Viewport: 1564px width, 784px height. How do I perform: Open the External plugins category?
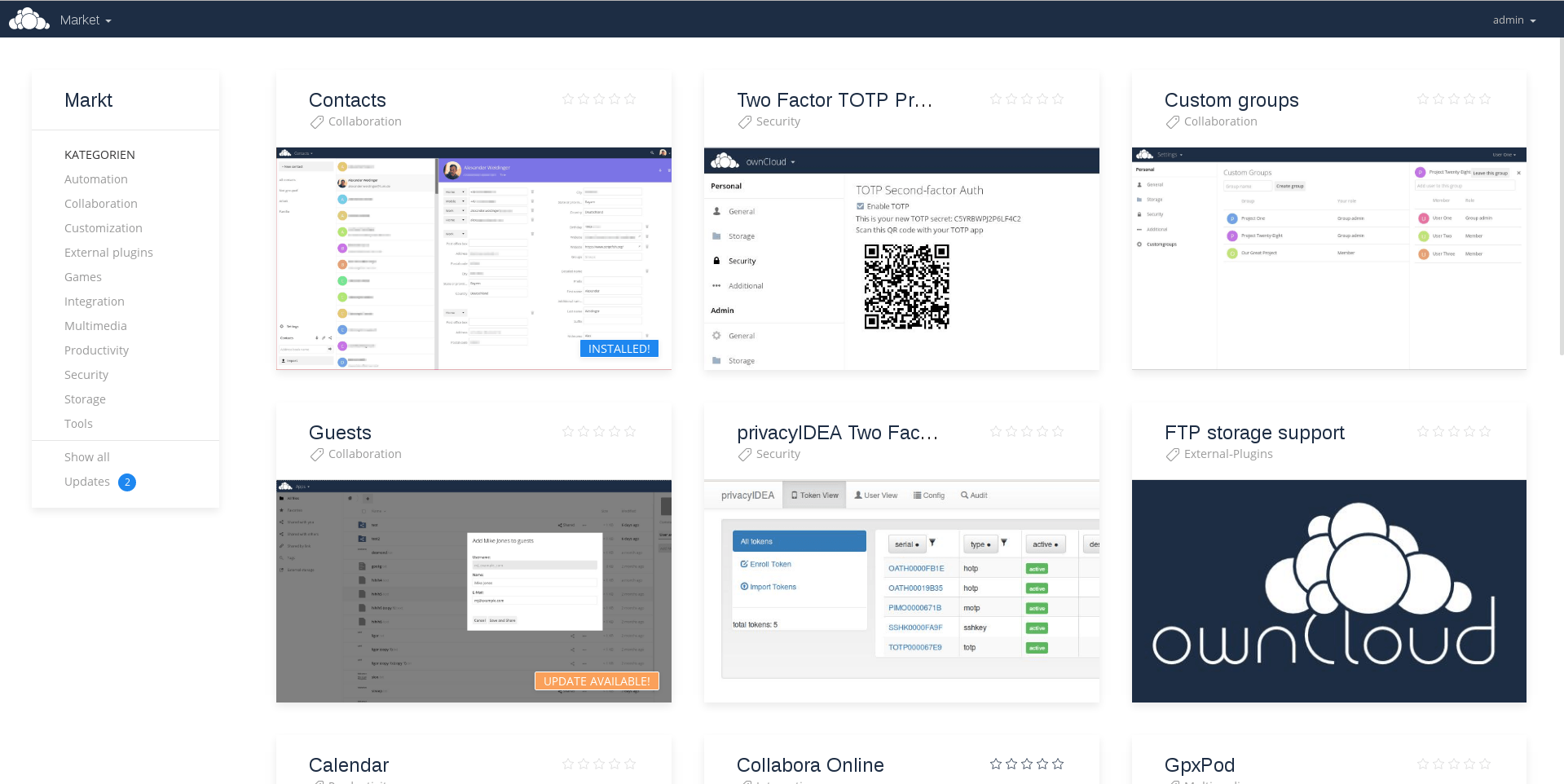108,253
